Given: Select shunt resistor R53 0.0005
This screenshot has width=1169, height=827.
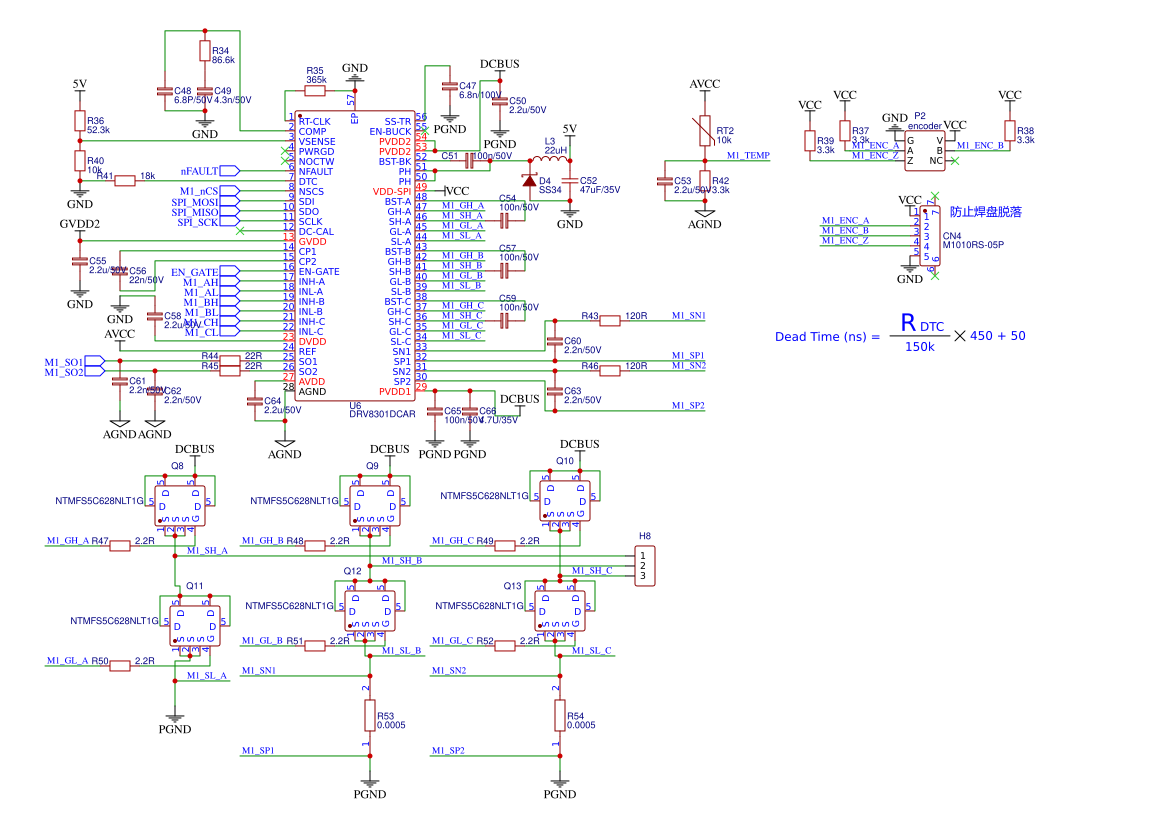Looking at the screenshot, I should pyautogui.click(x=370, y=715).
